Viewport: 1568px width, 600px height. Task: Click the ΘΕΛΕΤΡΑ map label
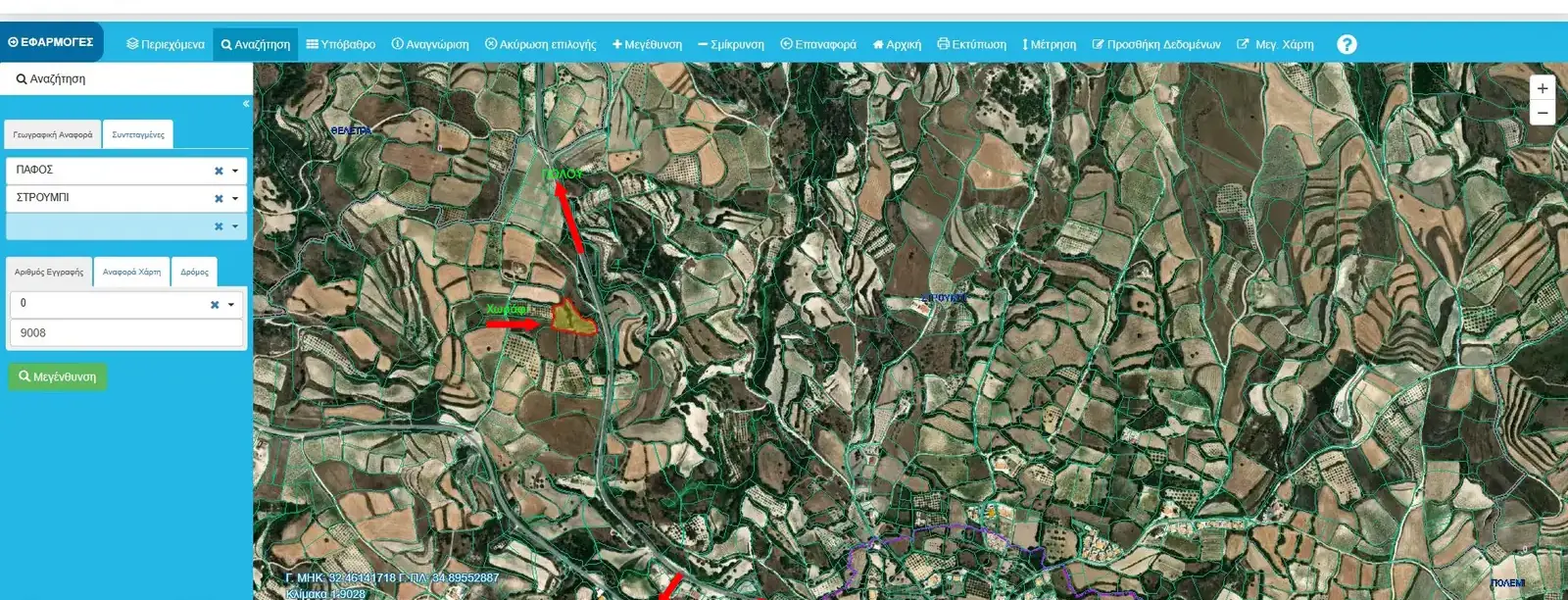pyautogui.click(x=351, y=130)
